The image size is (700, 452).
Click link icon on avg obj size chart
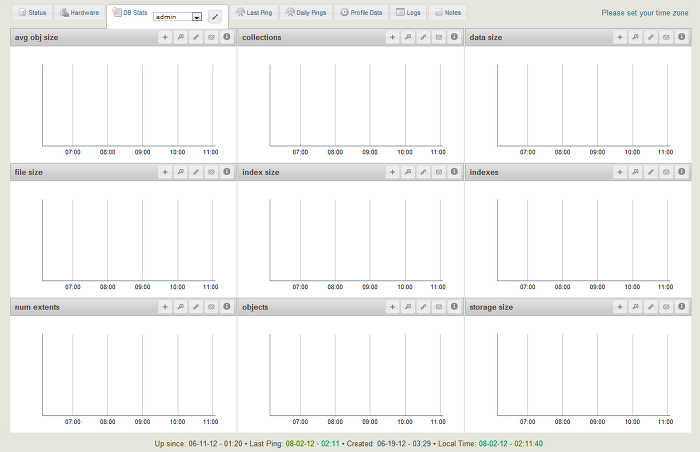point(196,37)
